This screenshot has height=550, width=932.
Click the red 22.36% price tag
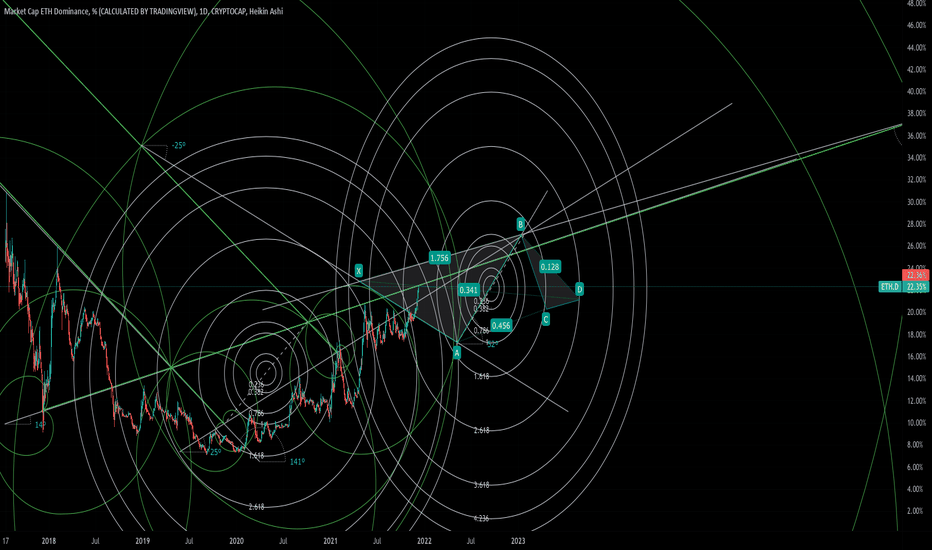pyautogui.click(x=915, y=275)
